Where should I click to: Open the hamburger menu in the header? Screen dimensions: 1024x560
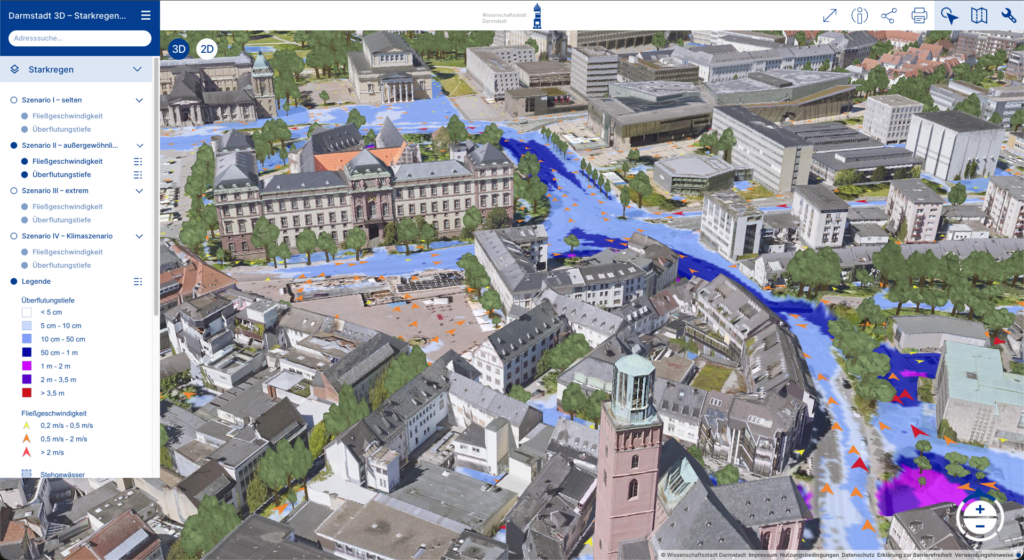click(146, 15)
